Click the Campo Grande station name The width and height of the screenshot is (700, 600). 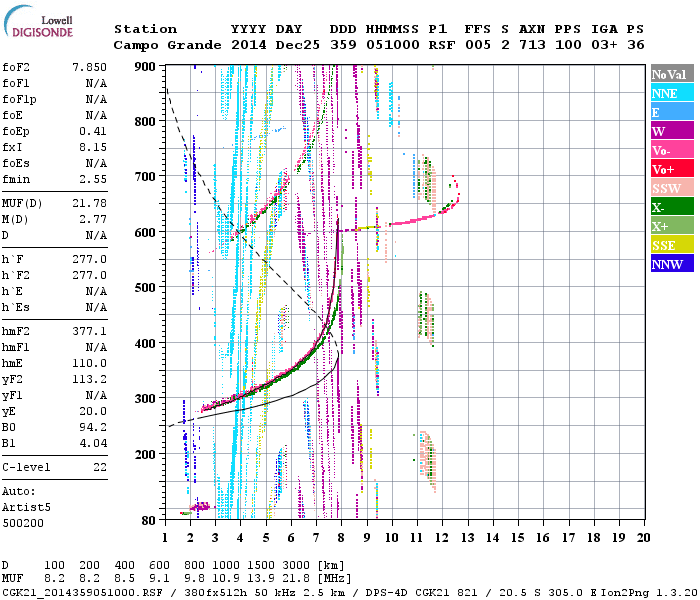tap(167, 45)
